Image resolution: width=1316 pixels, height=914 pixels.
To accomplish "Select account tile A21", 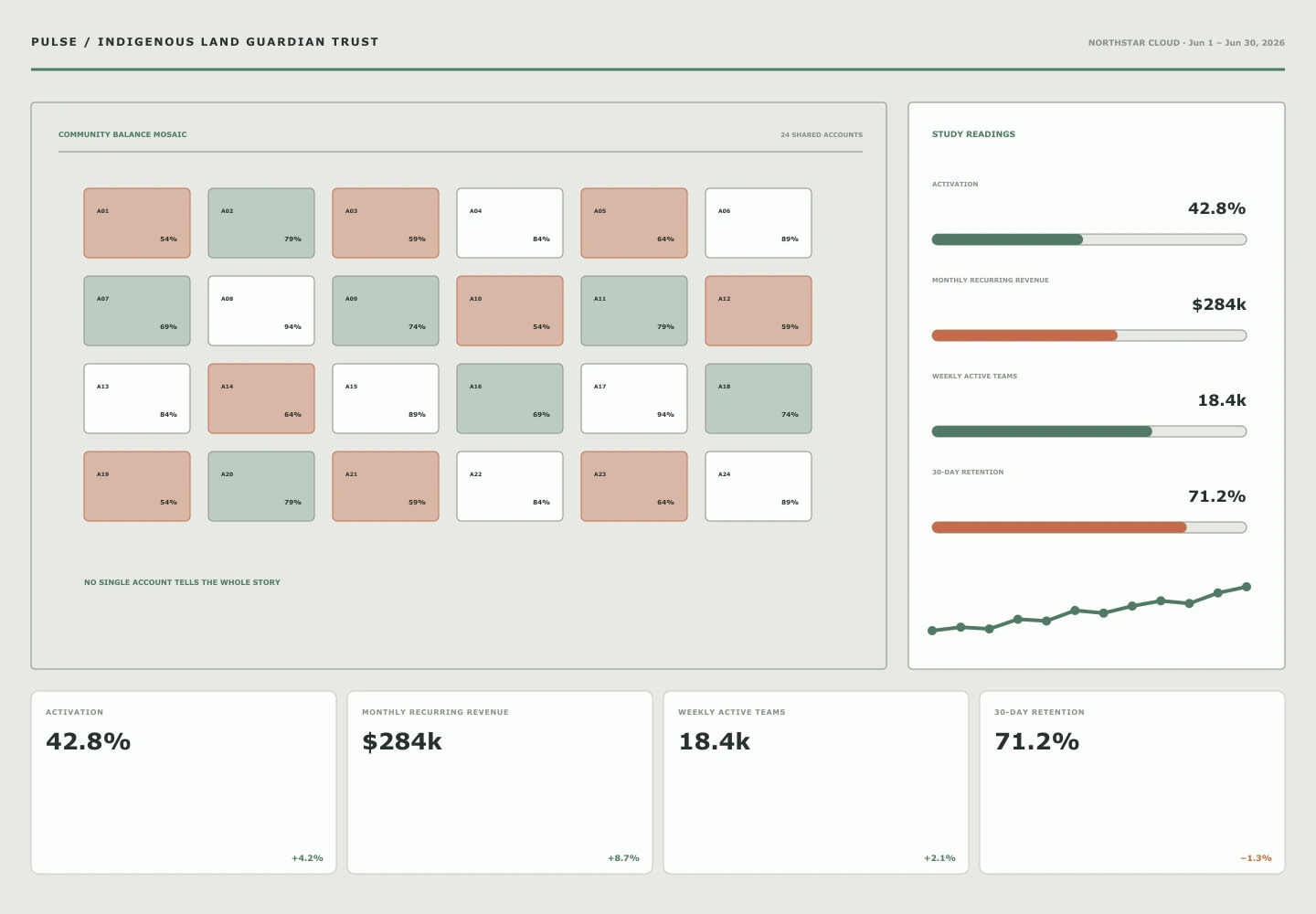I will pos(386,486).
